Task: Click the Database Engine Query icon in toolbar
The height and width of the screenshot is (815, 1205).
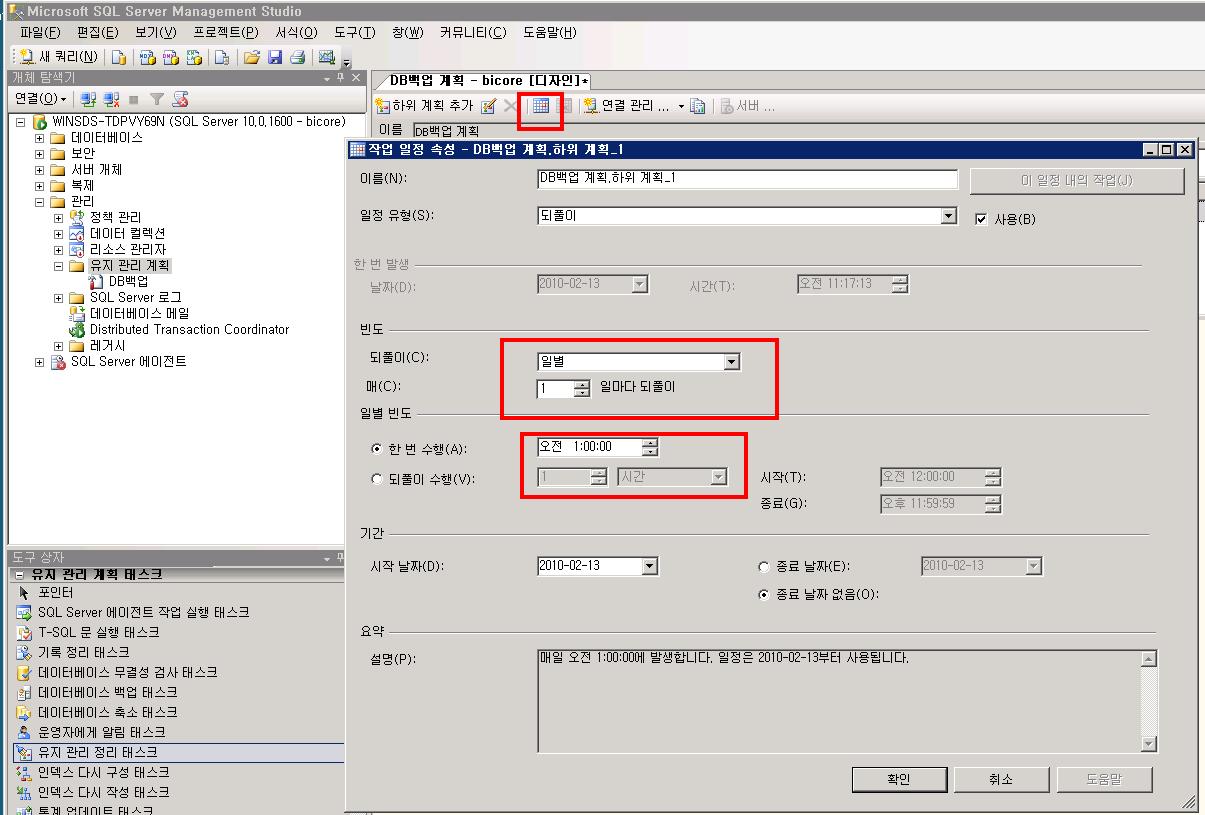Action: click(119, 57)
